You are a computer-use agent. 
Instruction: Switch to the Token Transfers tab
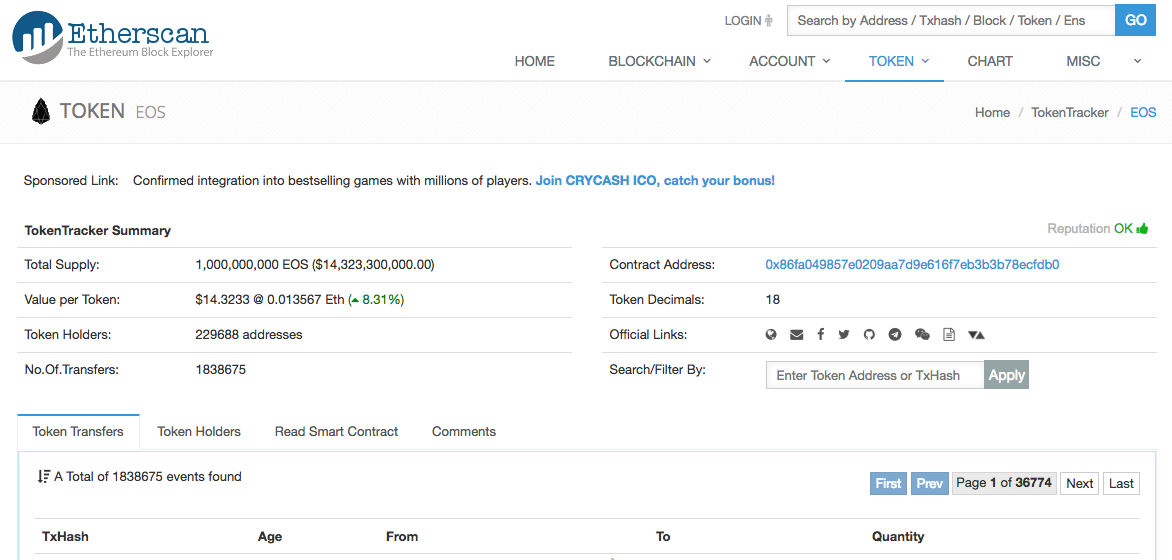(78, 431)
